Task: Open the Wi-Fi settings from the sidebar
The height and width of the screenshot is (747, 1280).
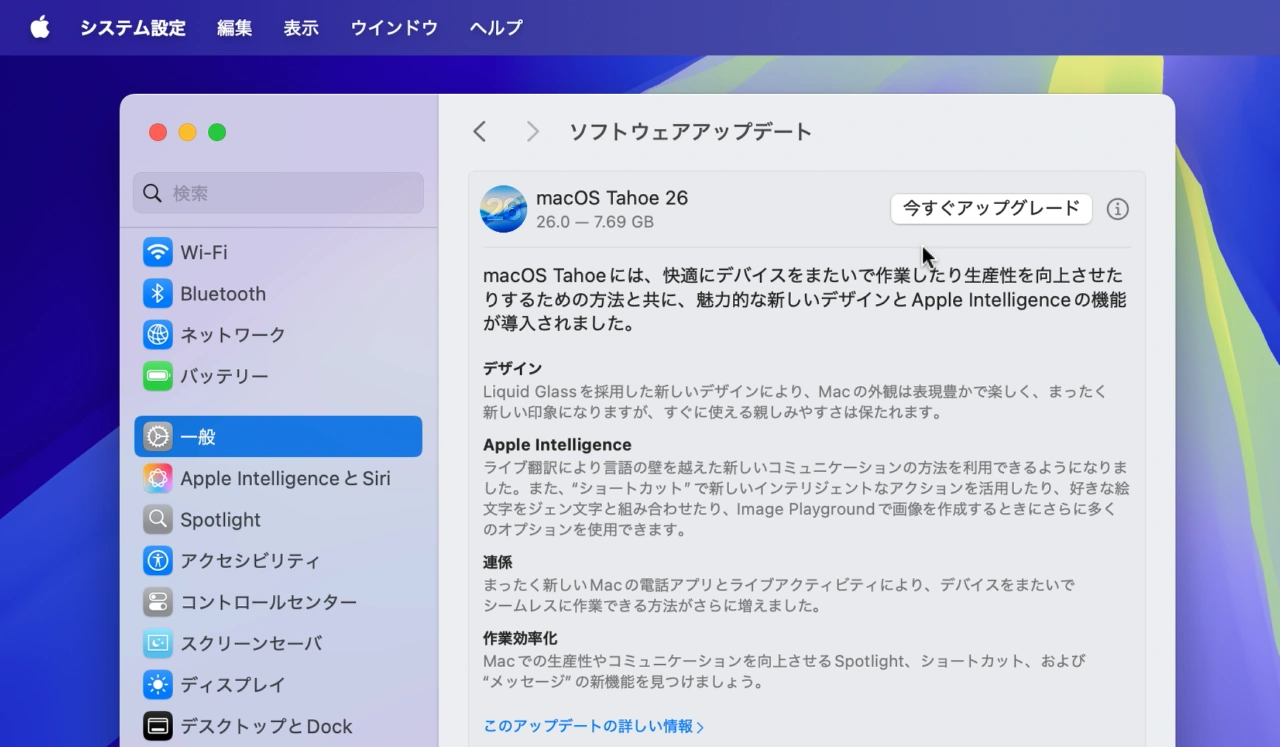Action: (158, 252)
